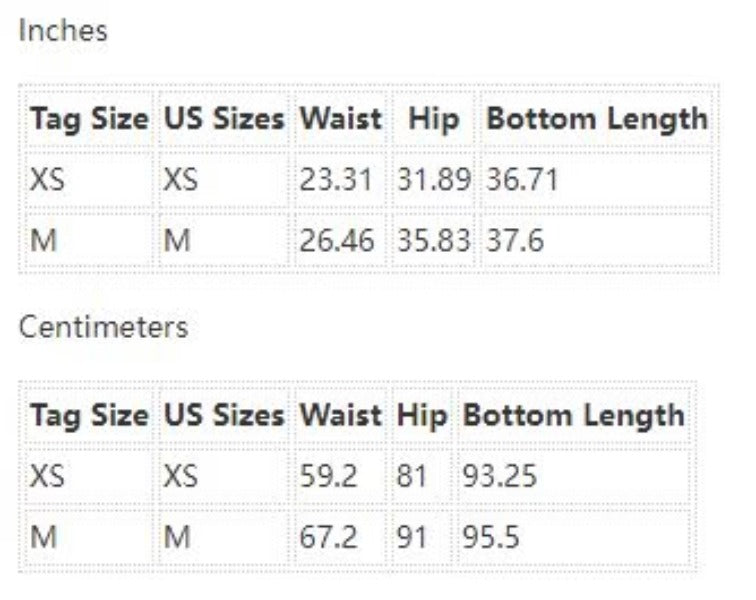Click the Centimeters heading text
Viewport: 756px width, 600px height.
click(x=104, y=327)
